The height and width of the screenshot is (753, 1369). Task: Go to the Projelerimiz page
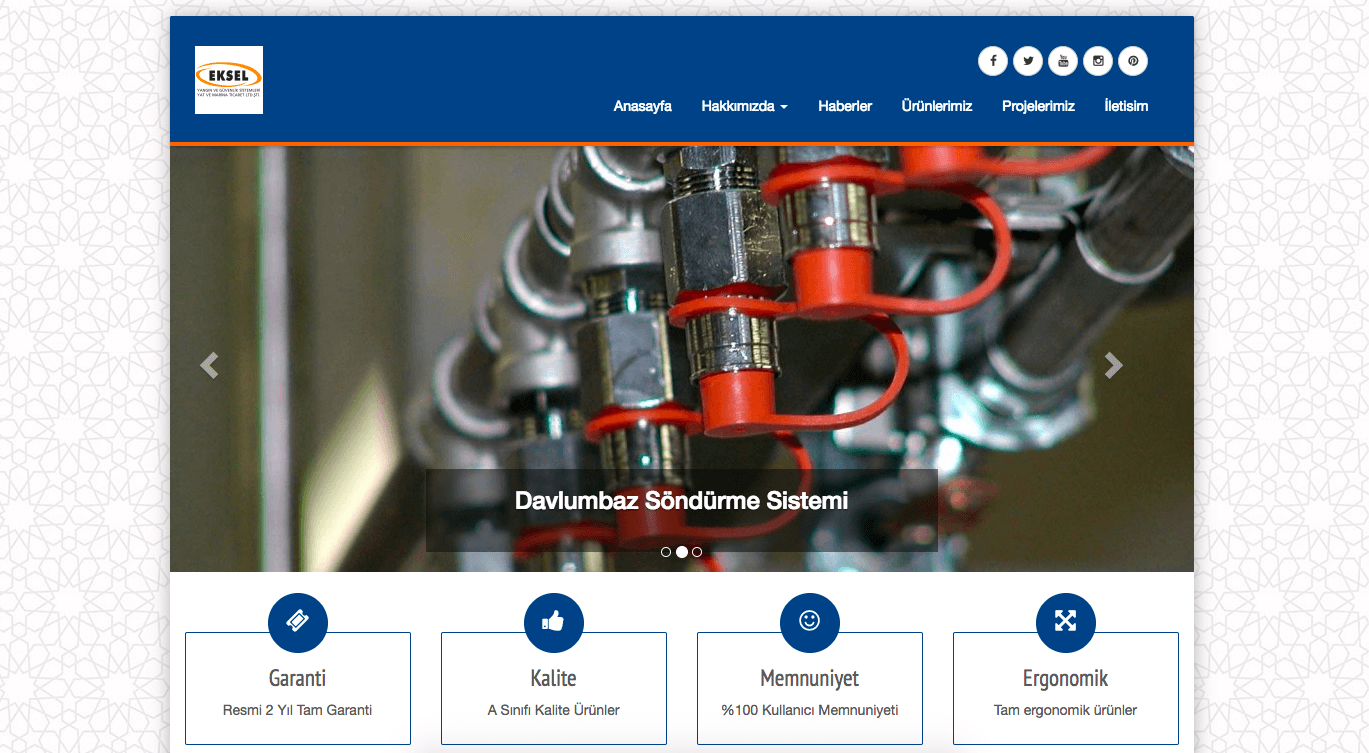pos(1038,106)
